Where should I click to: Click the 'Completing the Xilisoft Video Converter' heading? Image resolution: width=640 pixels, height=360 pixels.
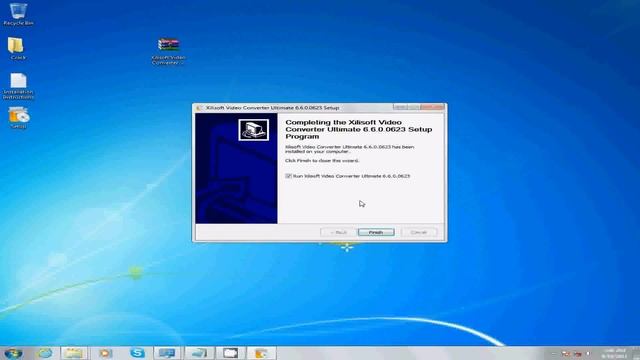tap(358, 129)
